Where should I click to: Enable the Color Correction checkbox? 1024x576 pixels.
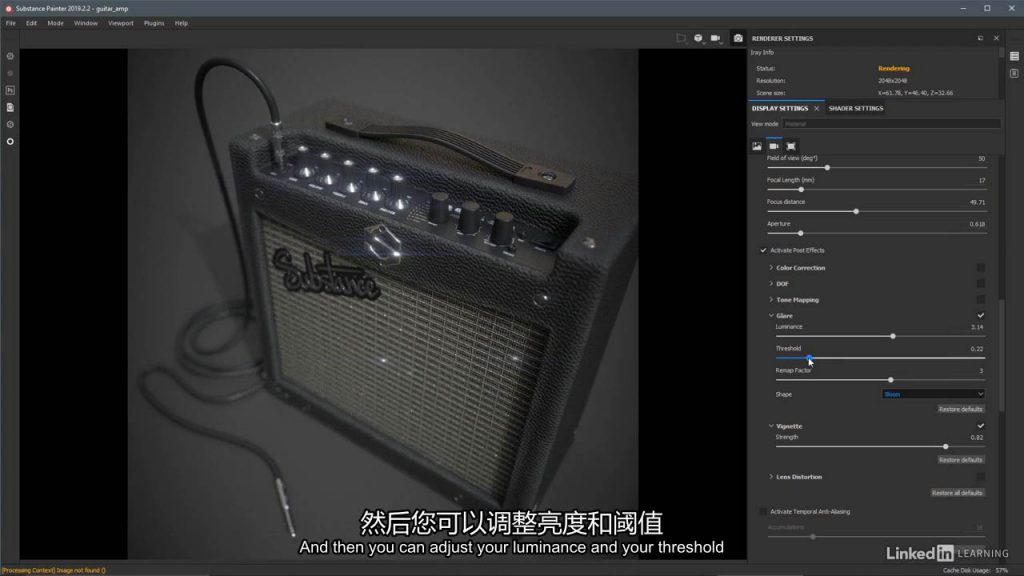coord(980,268)
